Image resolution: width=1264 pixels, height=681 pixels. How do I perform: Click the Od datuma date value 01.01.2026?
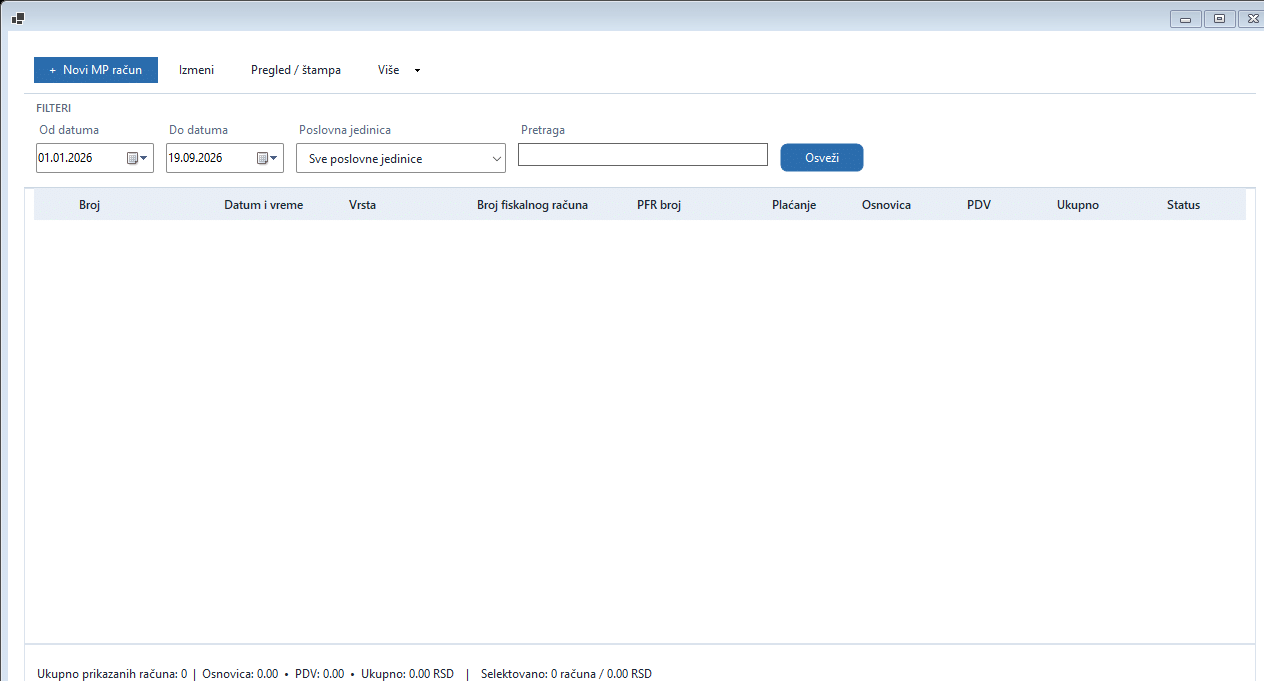[x=65, y=158]
